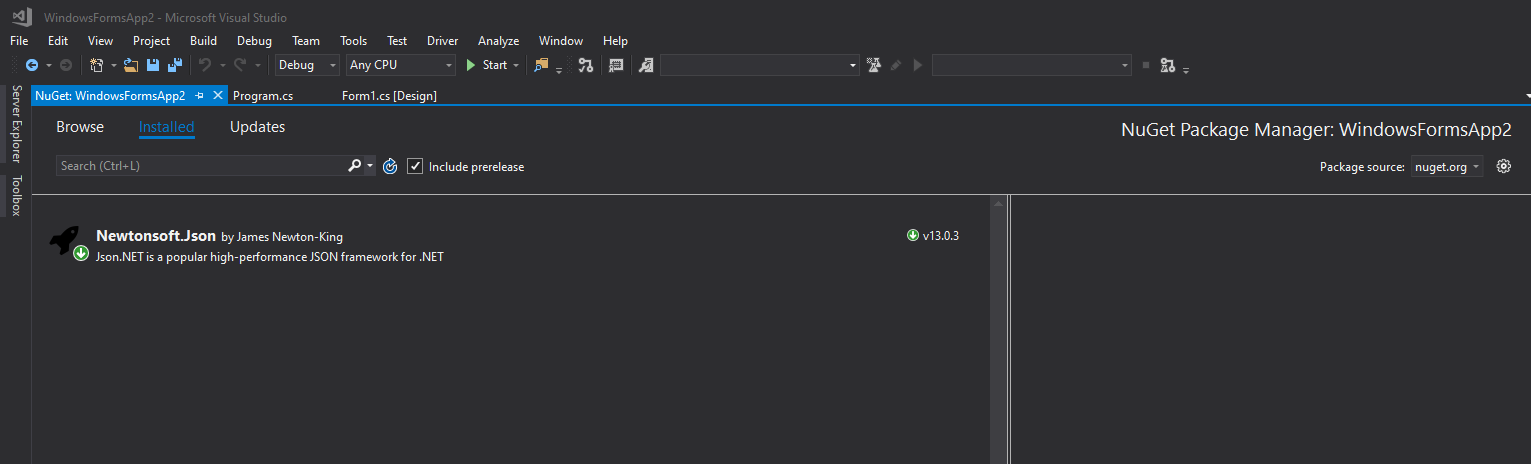Screen dimensions: 1531x464
Task: Open the Package source nuget.org dropdown
Action: click(x=1447, y=167)
